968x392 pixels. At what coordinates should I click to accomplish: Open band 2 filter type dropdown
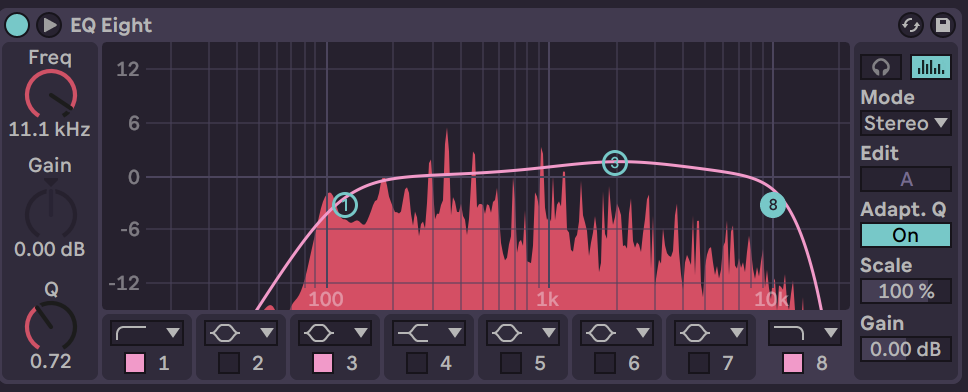point(241,333)
